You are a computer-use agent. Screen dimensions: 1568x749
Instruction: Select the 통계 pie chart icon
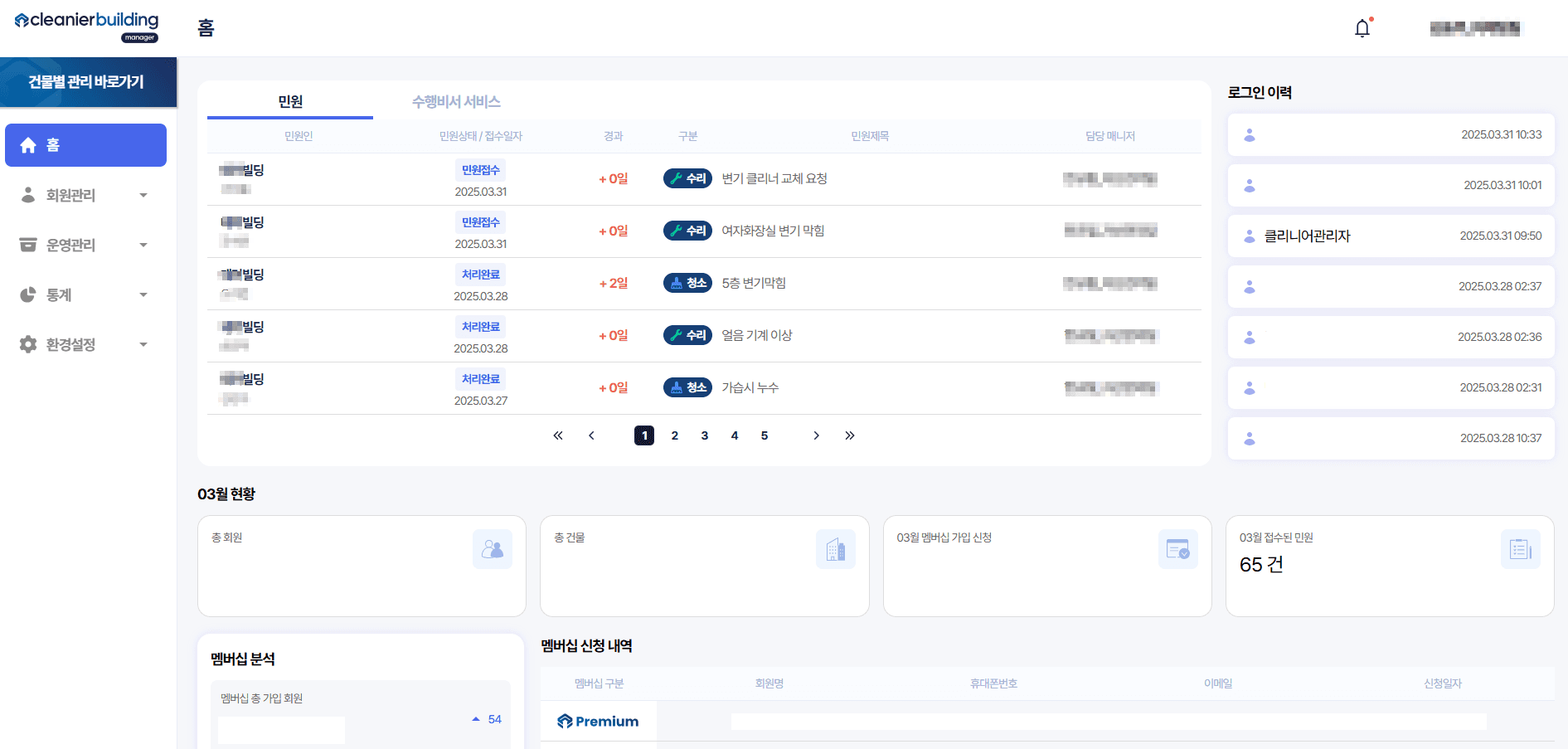click(x=27, y=294)
